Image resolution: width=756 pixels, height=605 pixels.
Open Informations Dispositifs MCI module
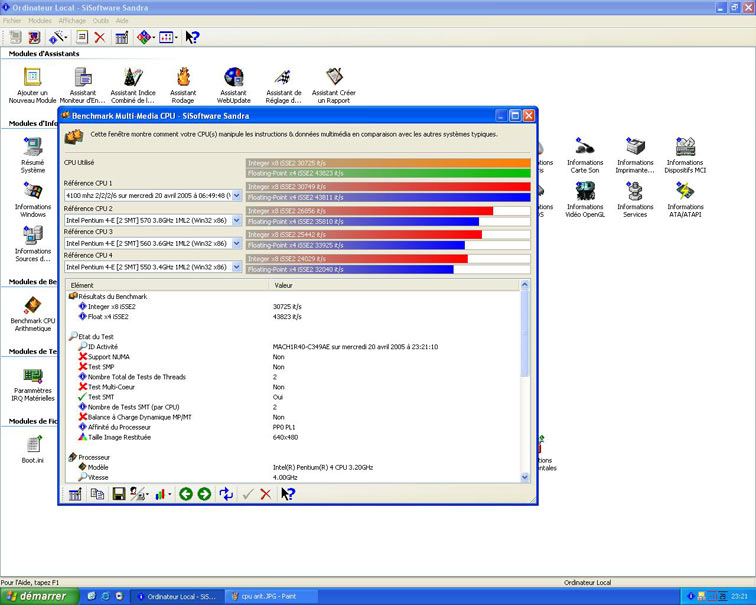point(685,155)
